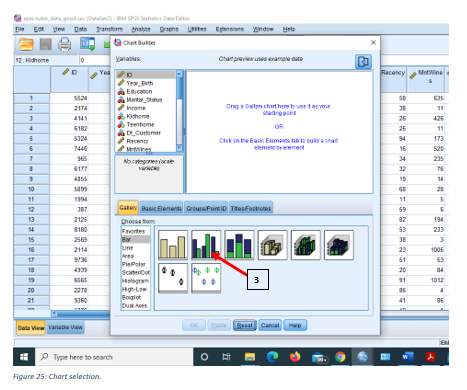Toggle the Chart Builder side panel button
This screenshot has height=390, width=467.
[363, 62]
